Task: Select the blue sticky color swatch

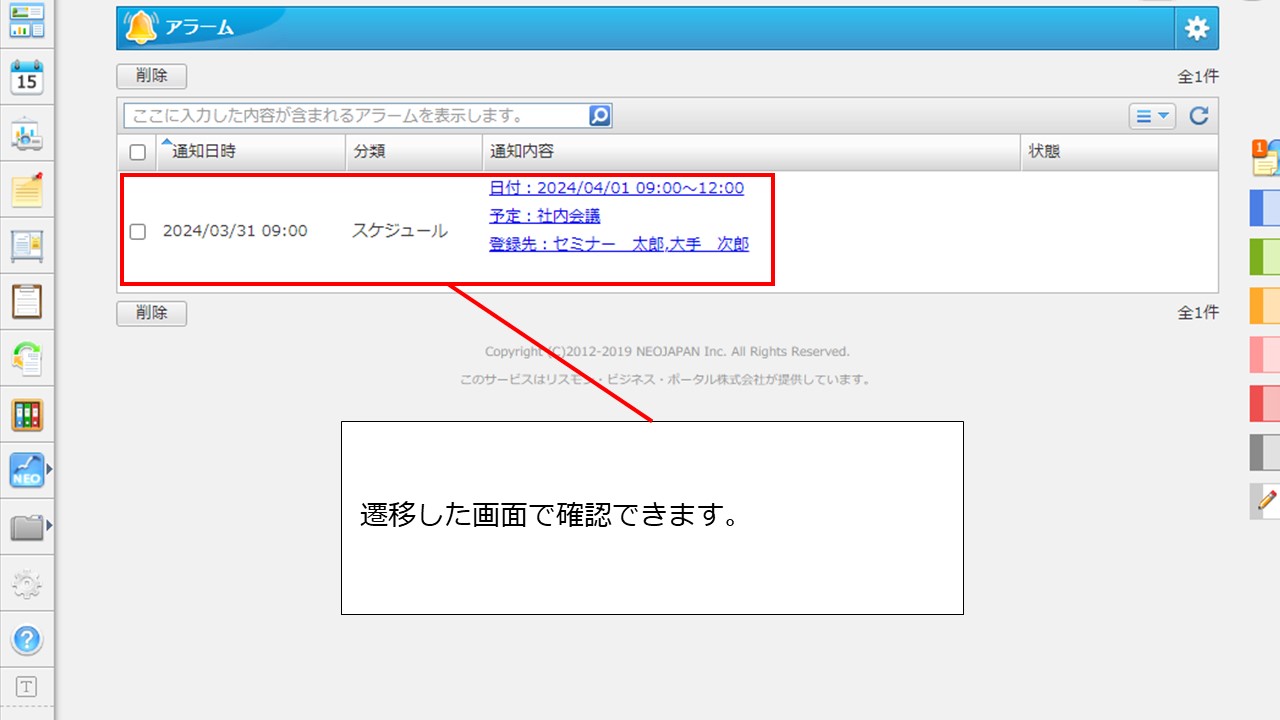Action: 1265,208
